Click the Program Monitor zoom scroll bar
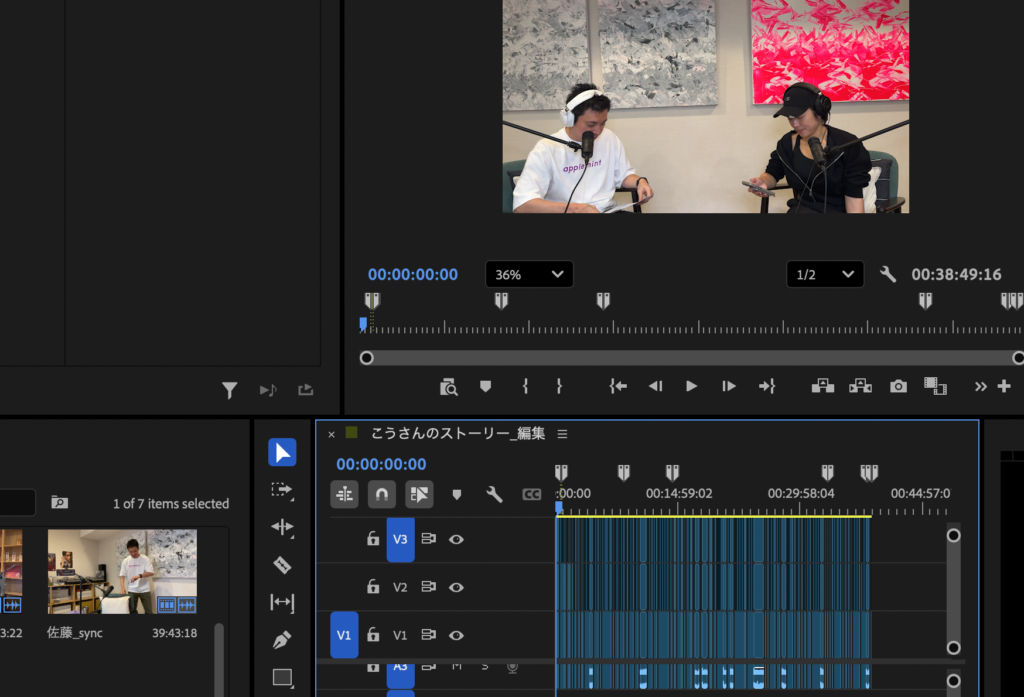 pos(692,358)
